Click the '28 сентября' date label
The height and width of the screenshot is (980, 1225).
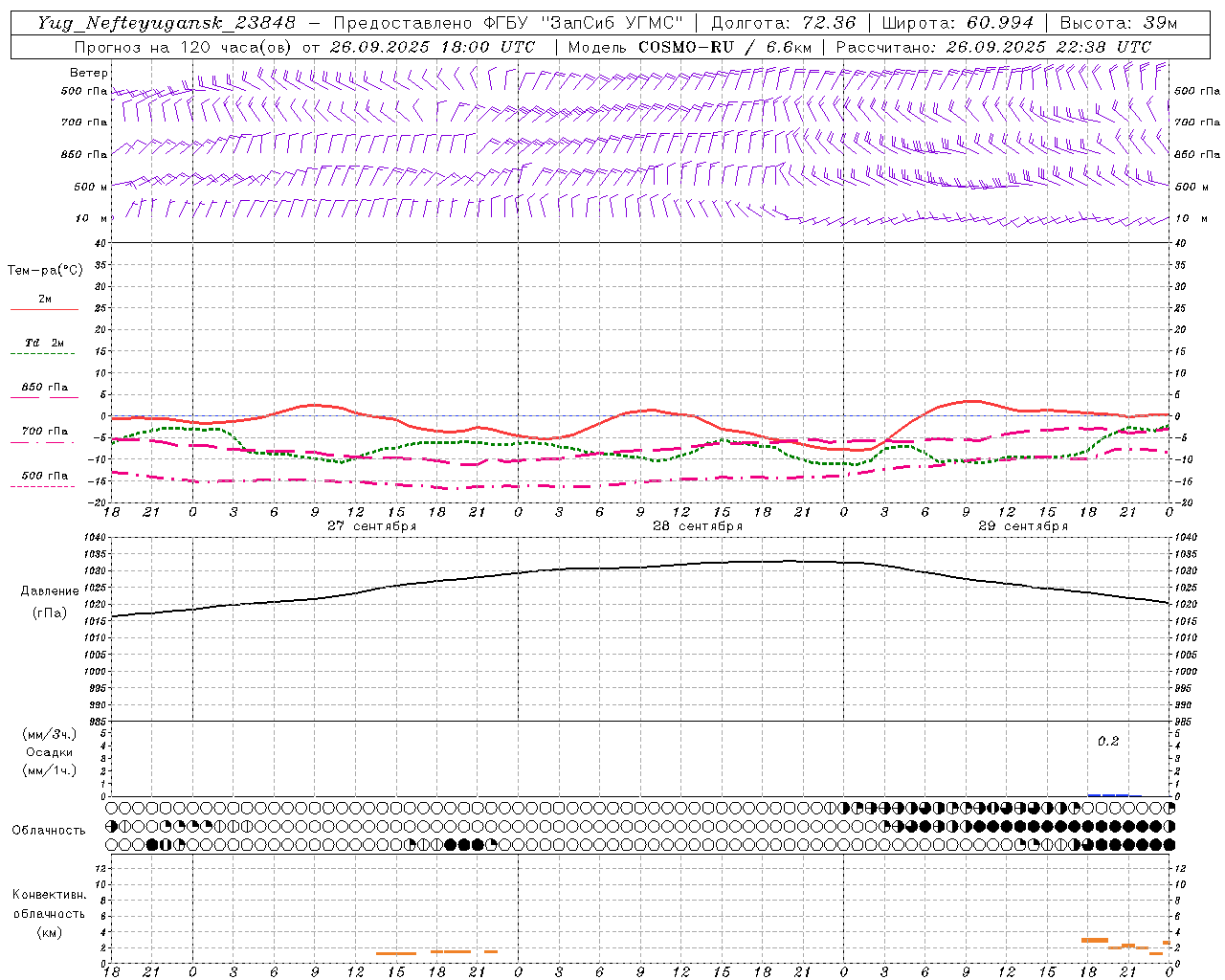click(698, 526)
